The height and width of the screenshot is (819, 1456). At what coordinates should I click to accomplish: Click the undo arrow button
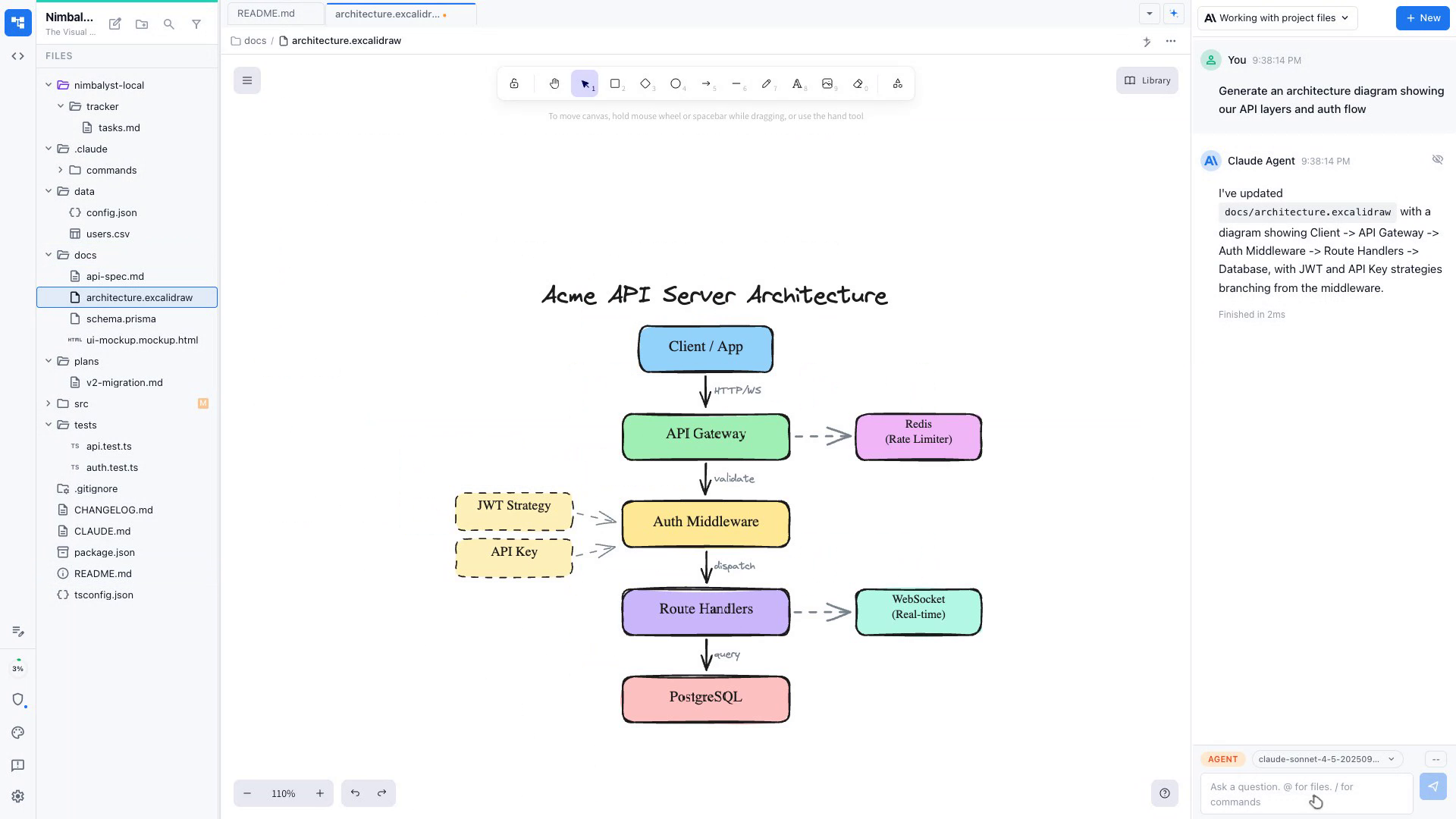[x=355, y=793]
